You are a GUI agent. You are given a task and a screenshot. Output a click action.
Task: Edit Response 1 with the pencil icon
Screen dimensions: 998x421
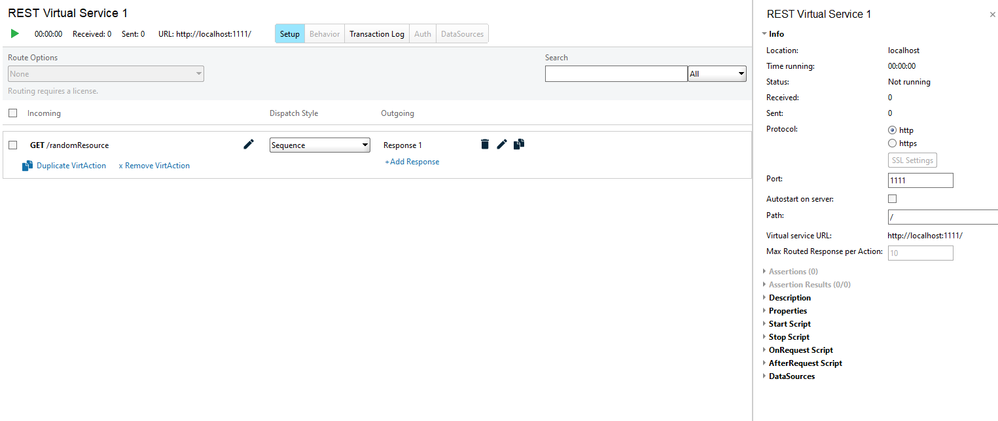(502, 144)
